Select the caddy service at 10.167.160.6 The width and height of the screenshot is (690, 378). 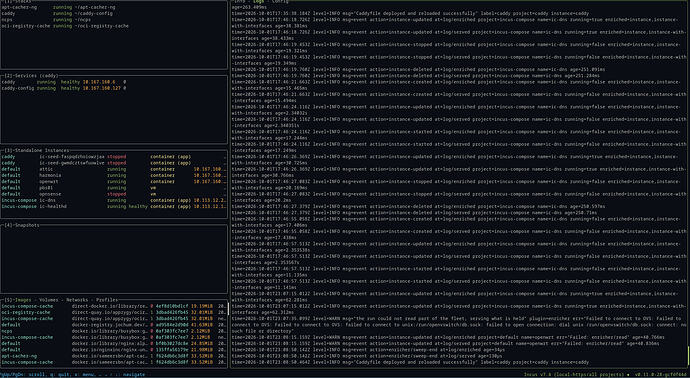114,82
